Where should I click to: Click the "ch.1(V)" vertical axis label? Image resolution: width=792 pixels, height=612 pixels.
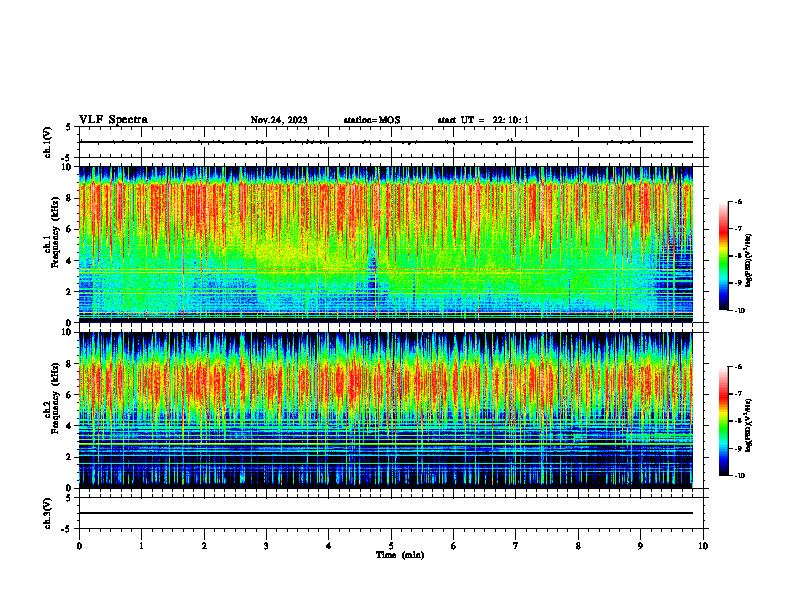point(48,142)
